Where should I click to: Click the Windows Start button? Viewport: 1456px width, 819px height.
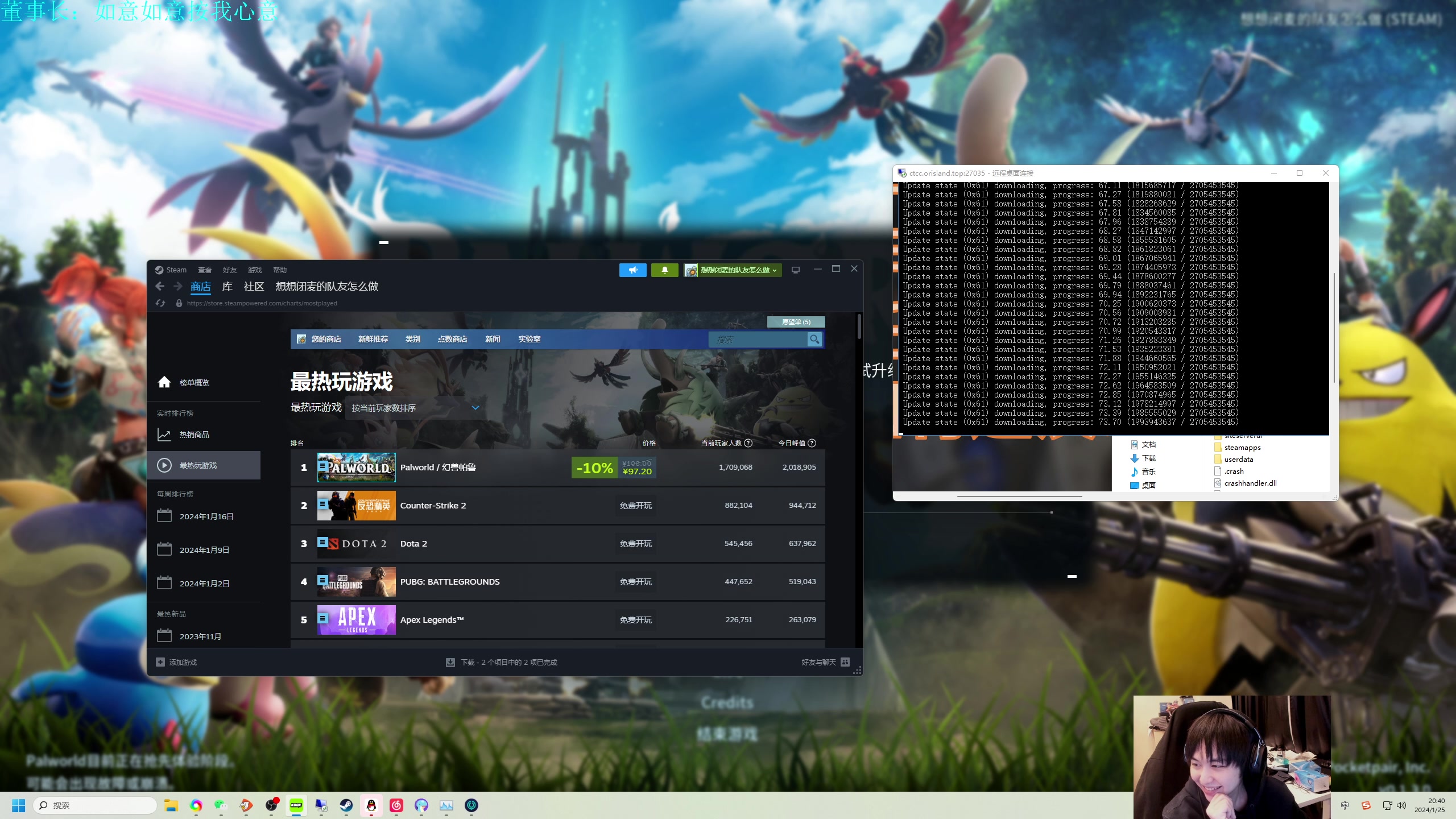(x=19, y=805)
